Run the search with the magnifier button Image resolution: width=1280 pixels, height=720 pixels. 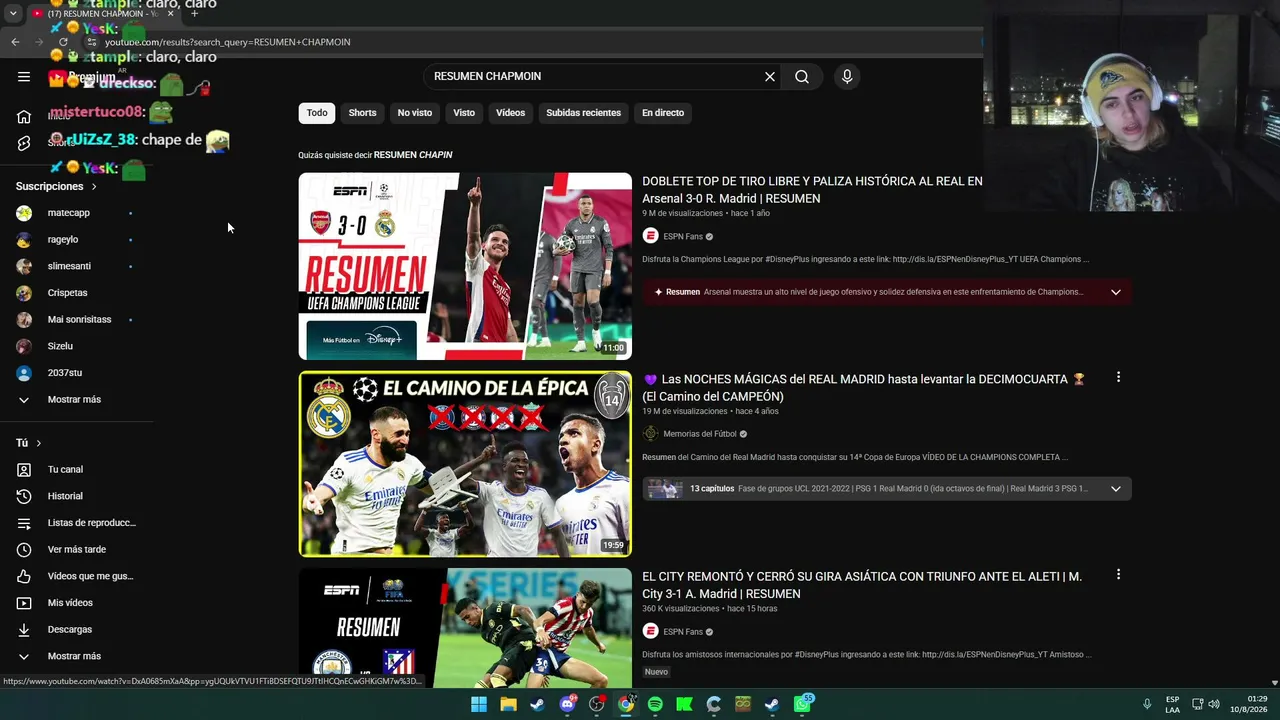(802, 77)
